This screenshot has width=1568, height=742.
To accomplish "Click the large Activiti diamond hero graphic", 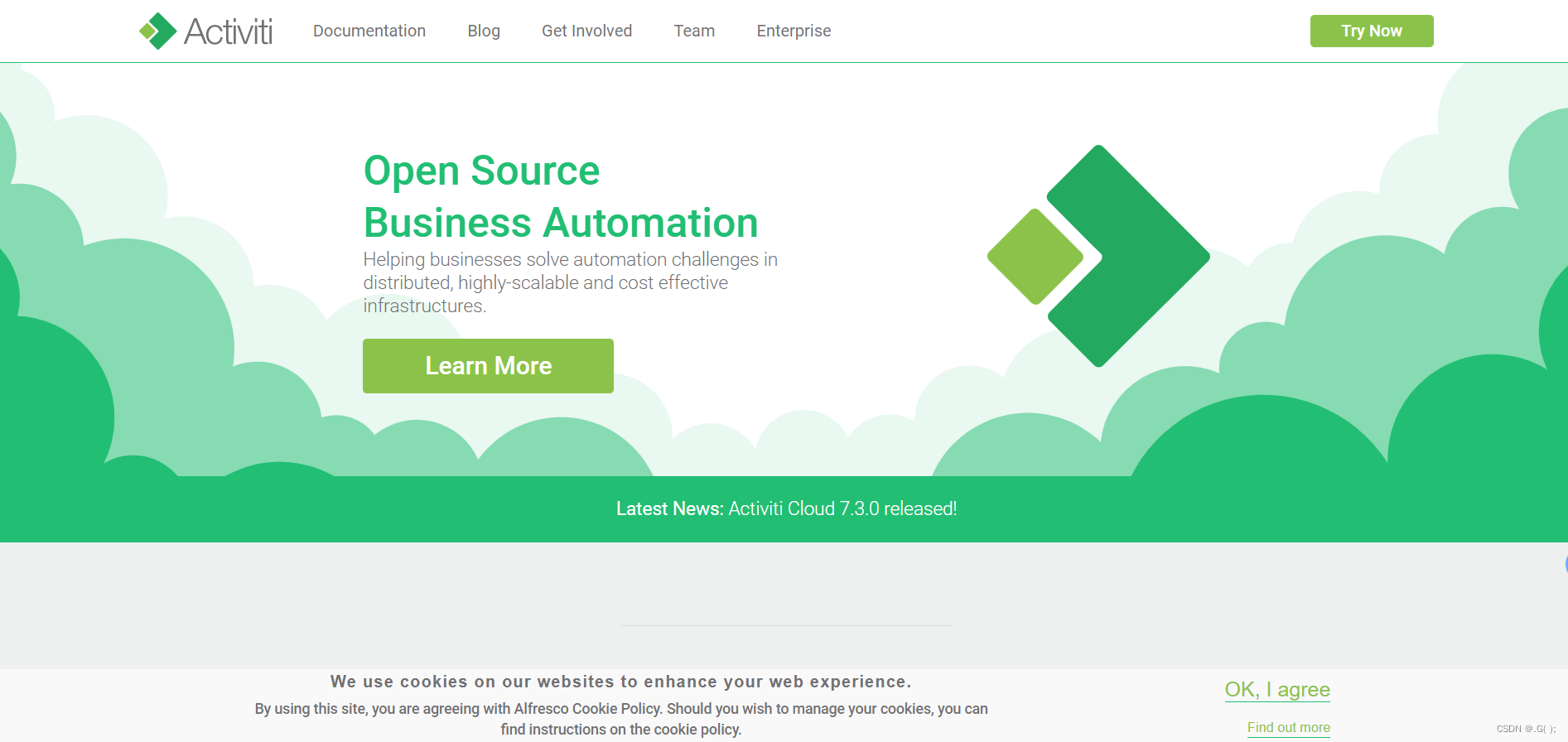I will point(1098,256).
